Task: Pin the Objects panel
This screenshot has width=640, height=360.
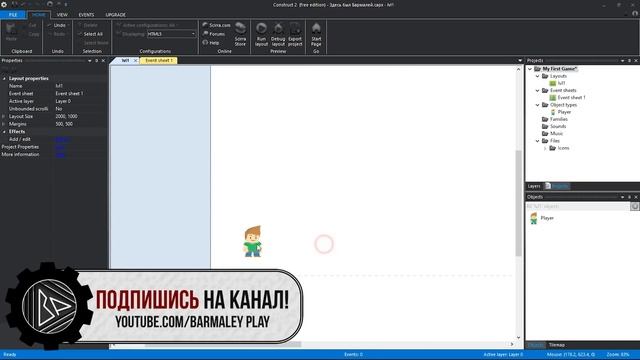Action: click(629, 197)
